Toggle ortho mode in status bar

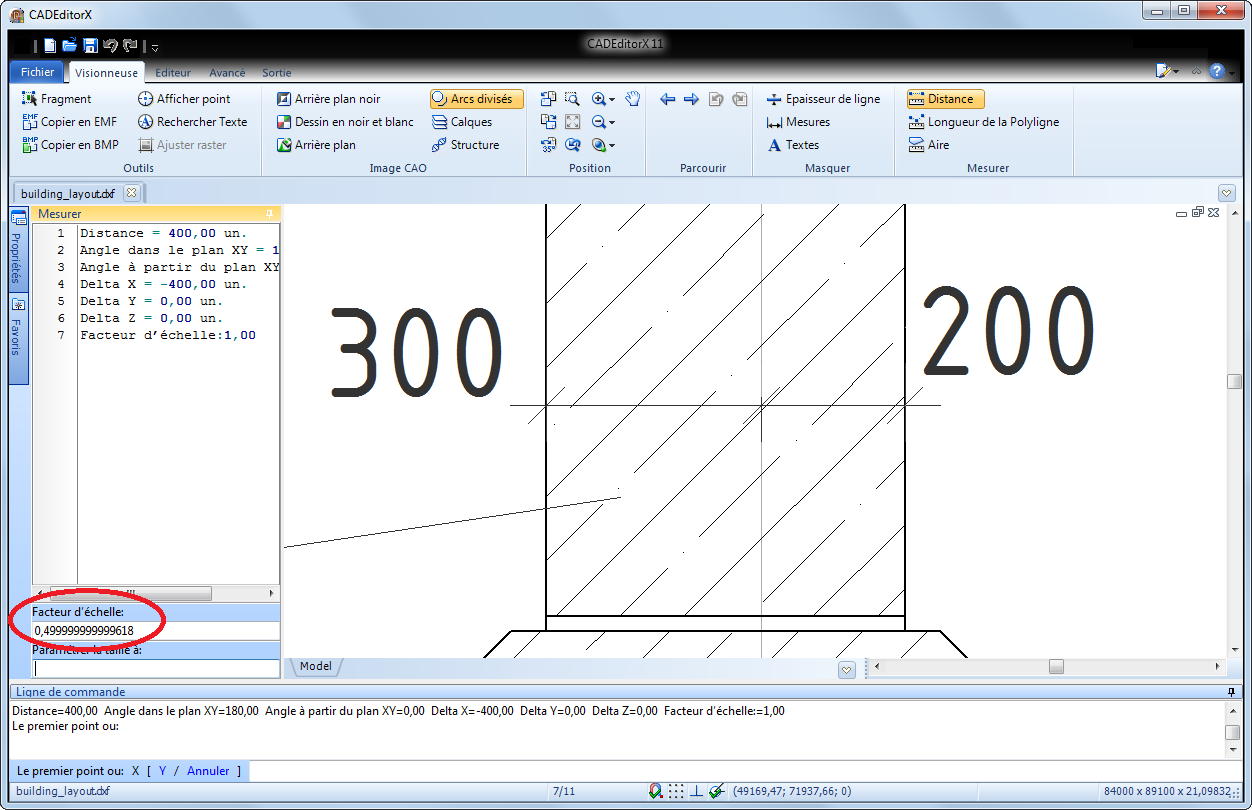pos(697,791)
